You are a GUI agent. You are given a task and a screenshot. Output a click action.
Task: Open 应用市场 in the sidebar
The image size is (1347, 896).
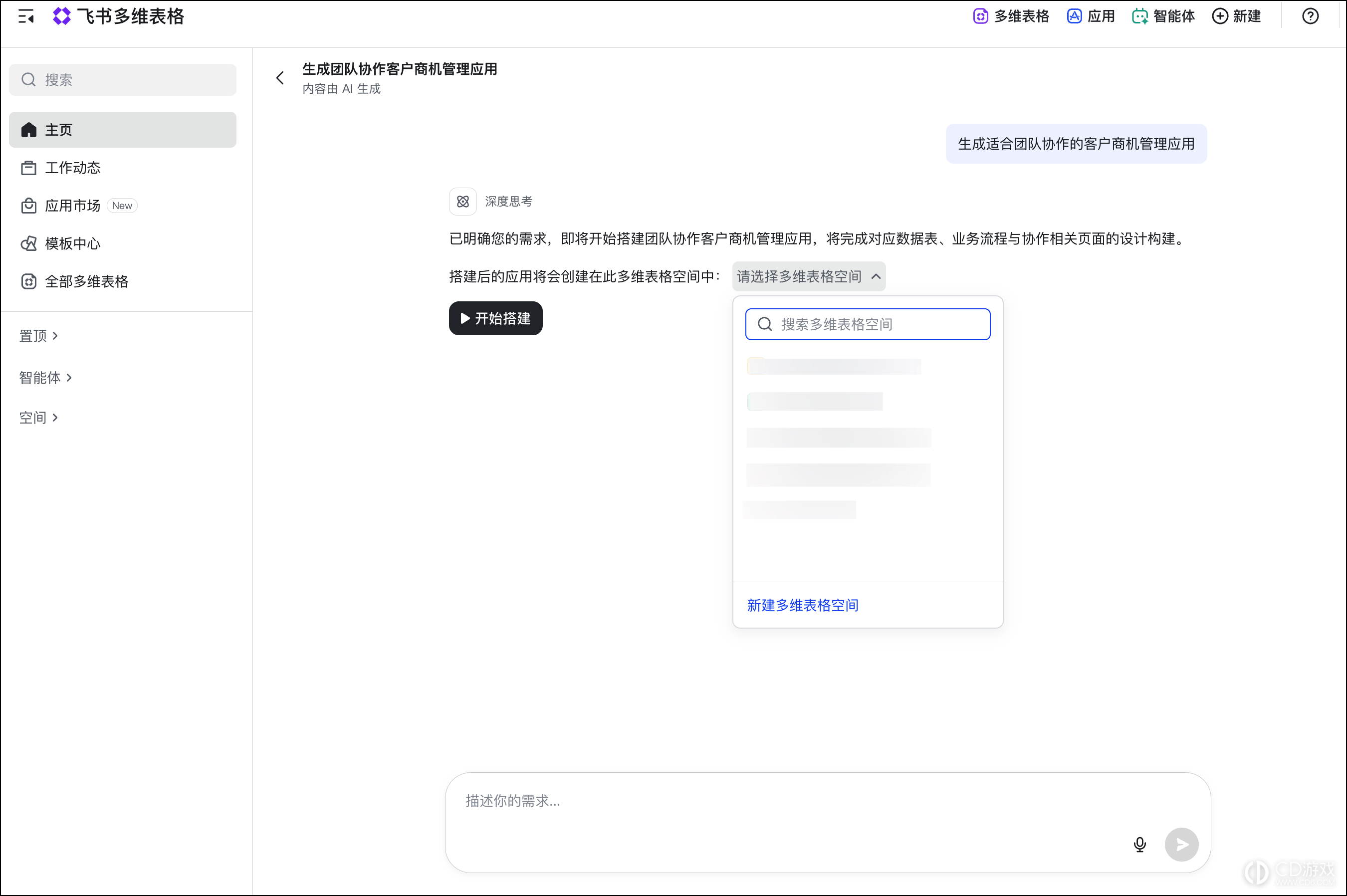coord(122,206)
